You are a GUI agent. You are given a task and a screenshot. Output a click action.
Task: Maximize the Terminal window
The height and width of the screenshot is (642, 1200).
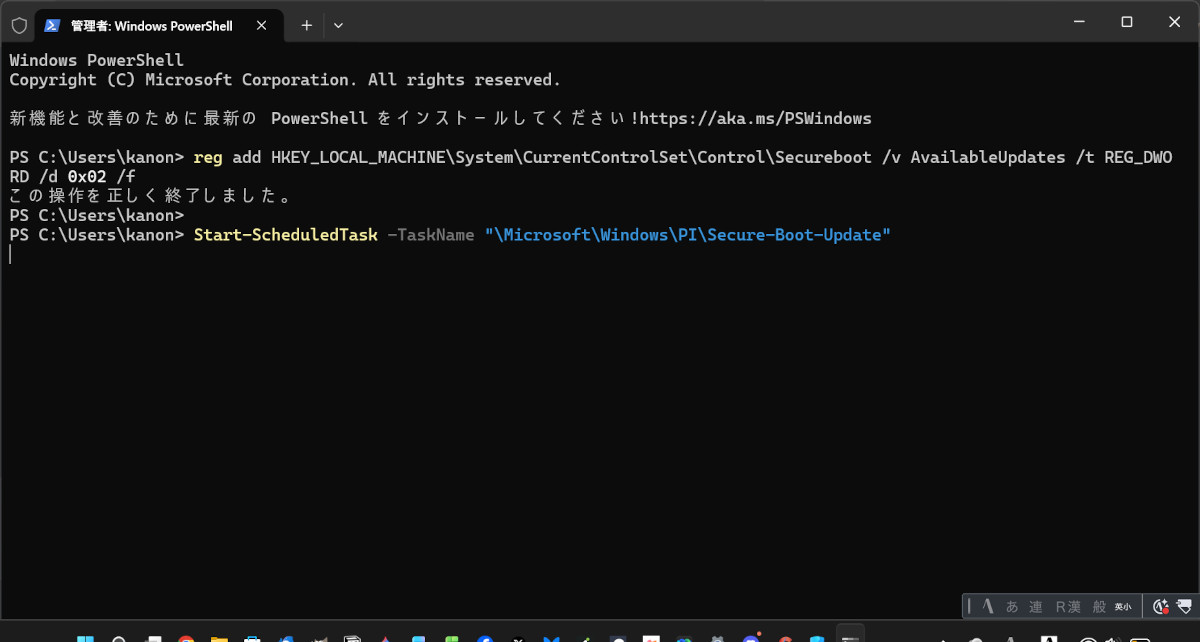(x=1126, y=21)
